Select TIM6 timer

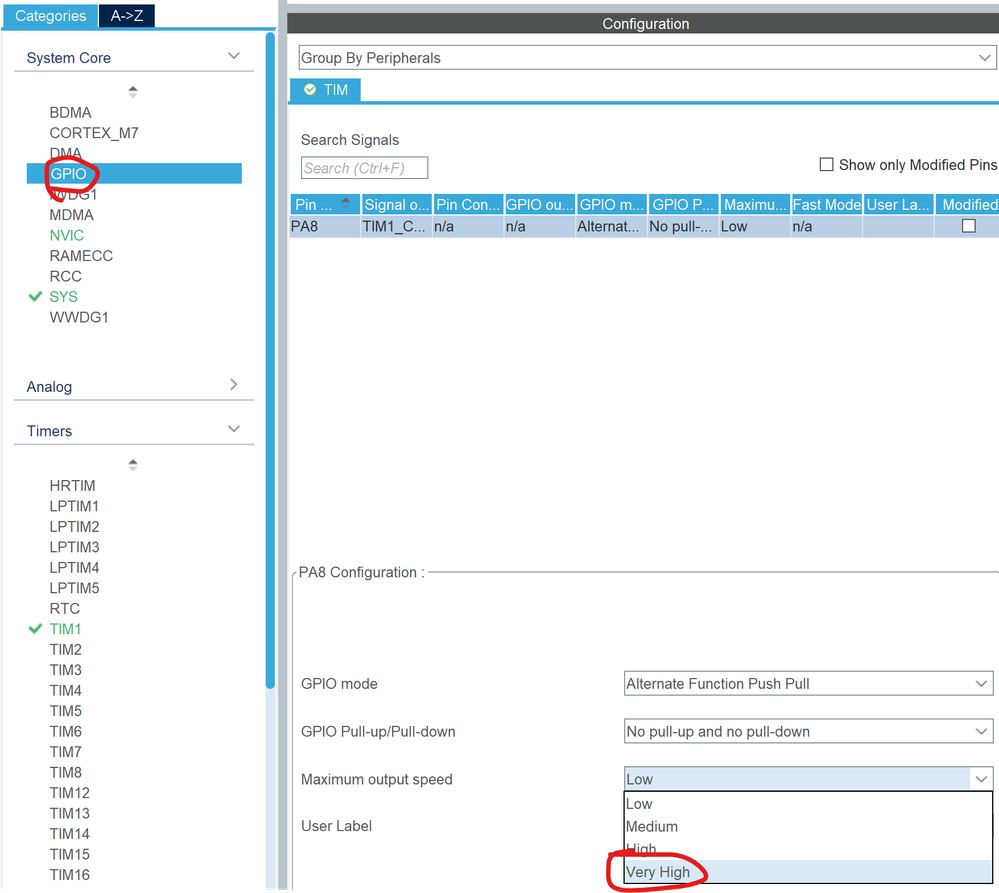tap(65, 731)
